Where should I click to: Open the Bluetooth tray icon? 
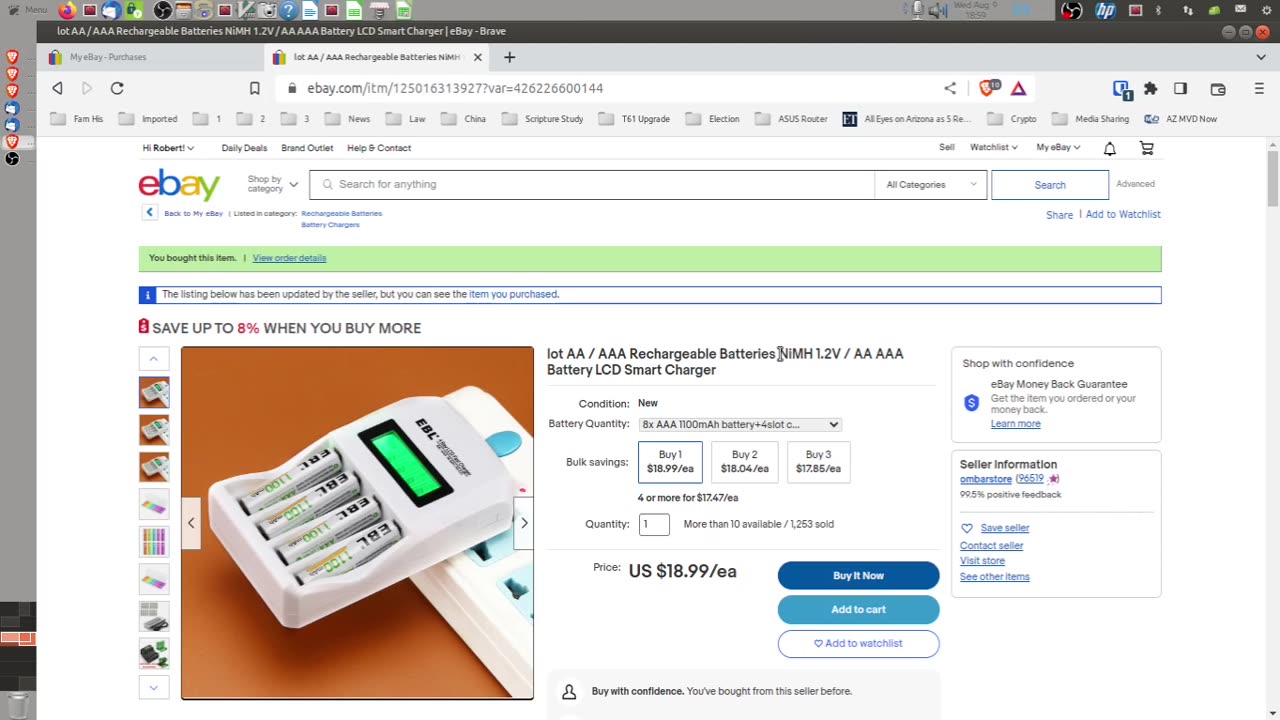coord(1158,10)
